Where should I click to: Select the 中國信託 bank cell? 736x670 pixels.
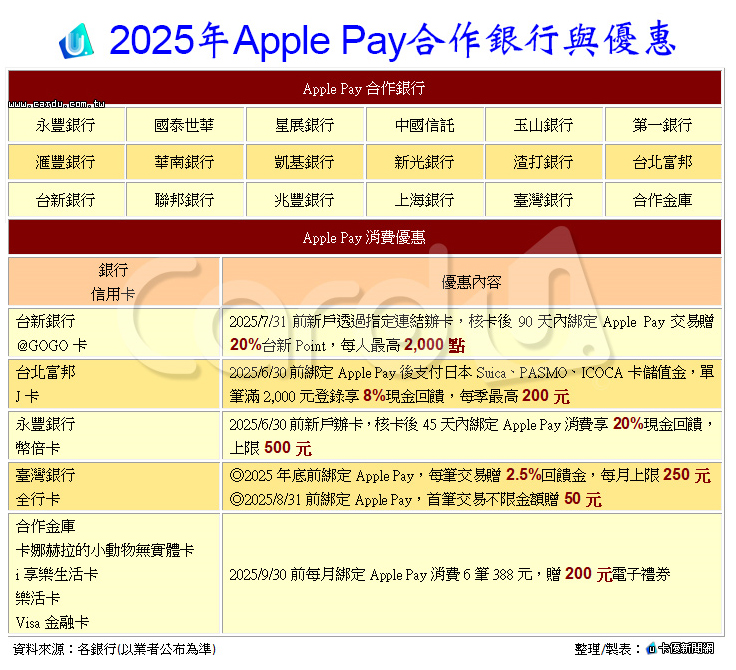[x=425, y=125]
